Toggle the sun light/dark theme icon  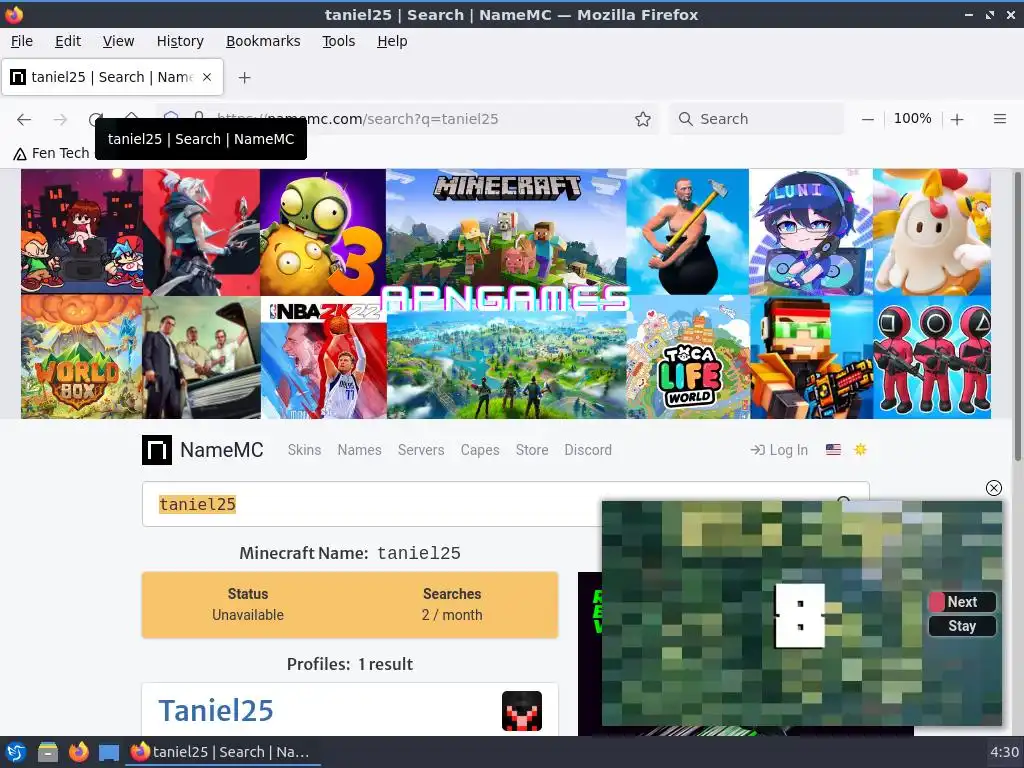pyautogui.click(x=860, y=449)
